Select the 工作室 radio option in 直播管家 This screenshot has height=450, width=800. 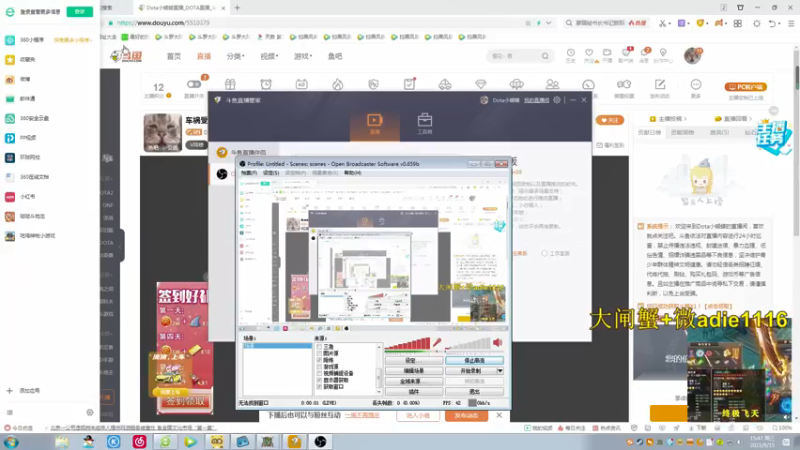point(544,253)
